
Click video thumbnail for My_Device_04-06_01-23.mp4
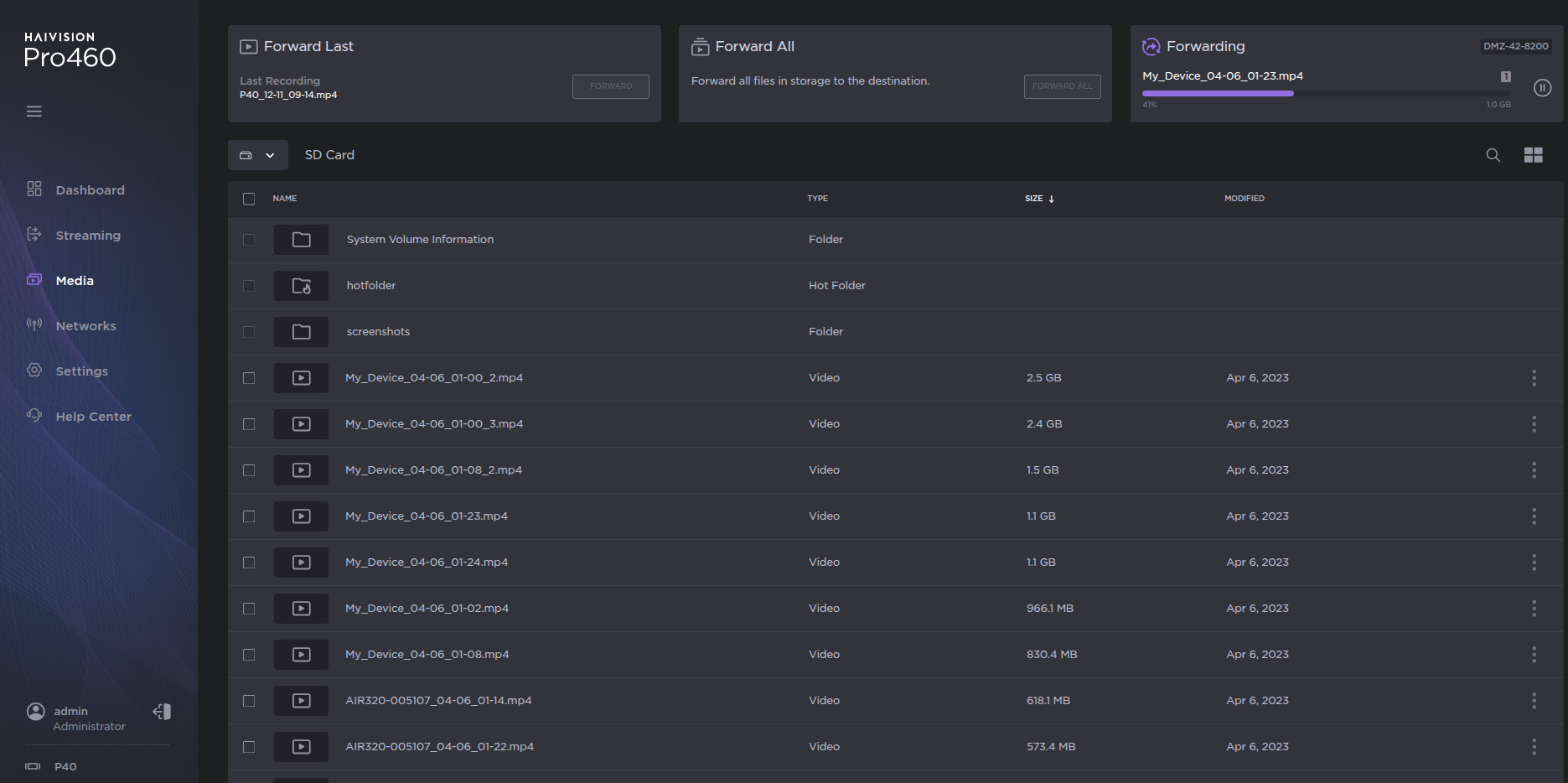(301, 516)
